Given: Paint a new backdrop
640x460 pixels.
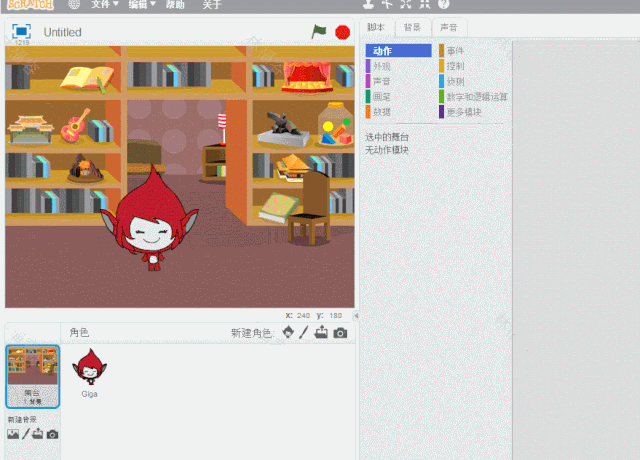Looking at the screenshot, I should coord(26,434).
